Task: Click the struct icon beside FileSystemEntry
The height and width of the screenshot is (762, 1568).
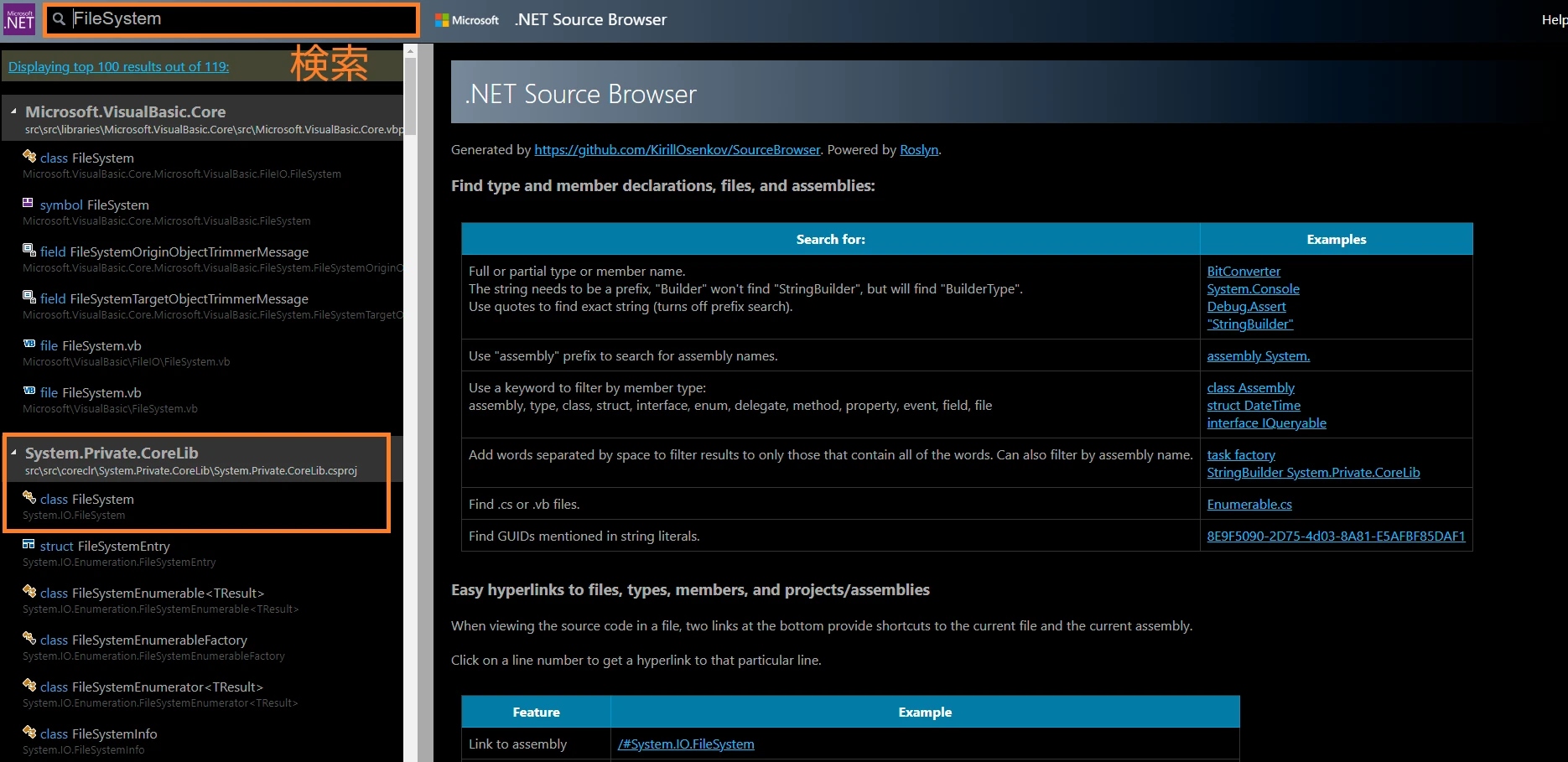Action: pos(29,544)
